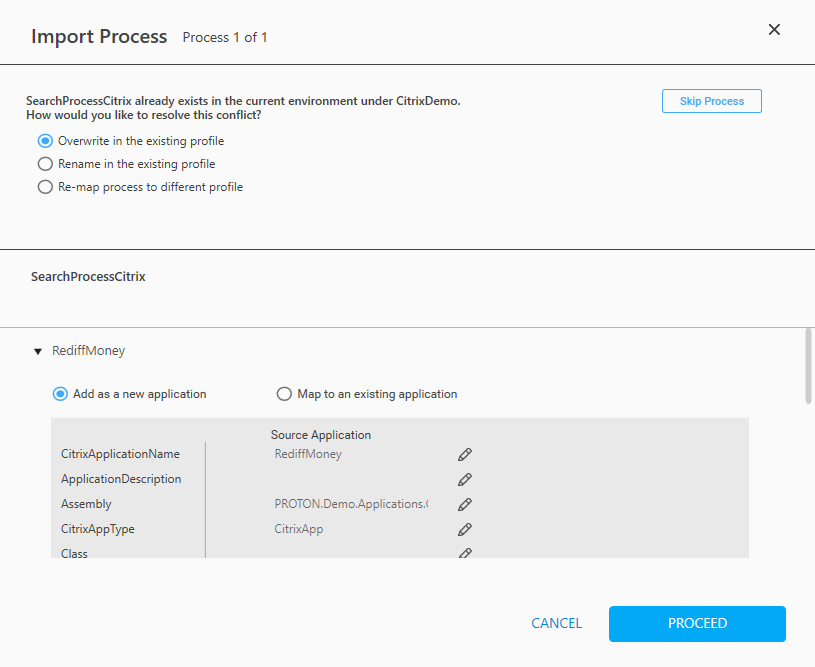Click the Skip Process button
Image resolution: width=815 pixels, height=667 pixels.
pyautogui.click(x=711, y=101)
